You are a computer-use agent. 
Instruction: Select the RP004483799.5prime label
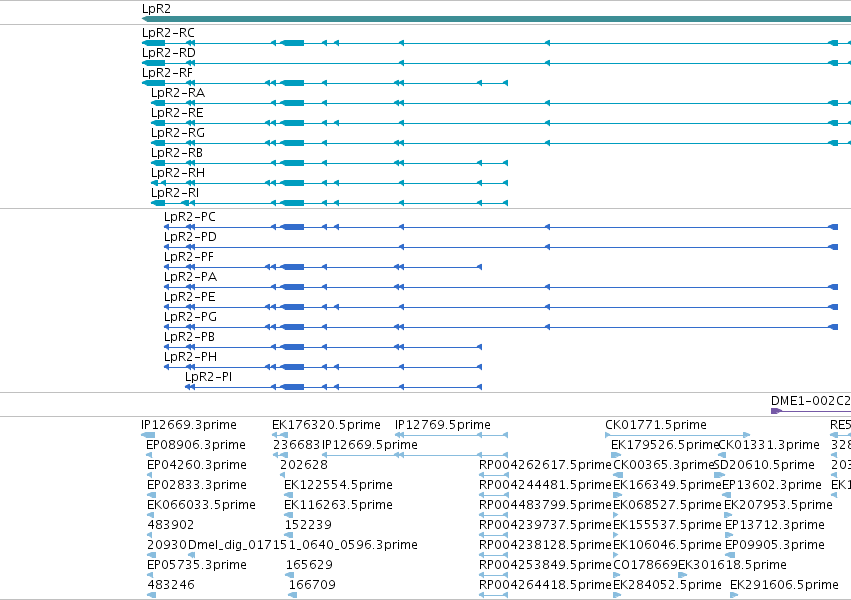(x=545, y=505)
